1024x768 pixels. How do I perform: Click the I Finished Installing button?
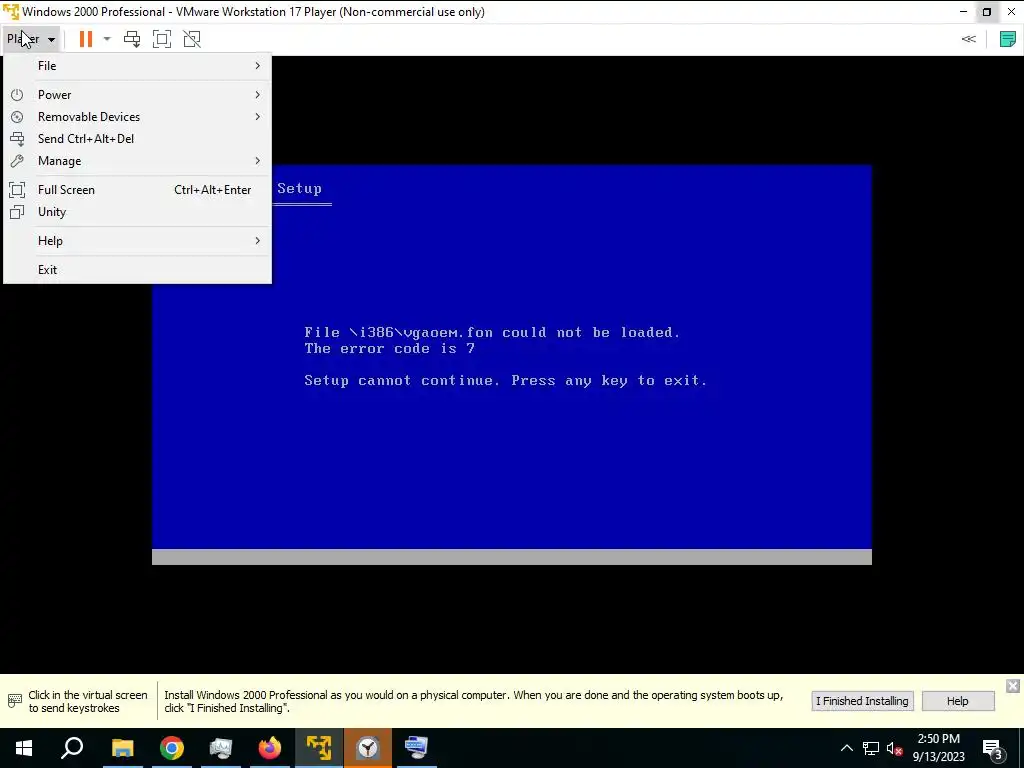[862, 701]
